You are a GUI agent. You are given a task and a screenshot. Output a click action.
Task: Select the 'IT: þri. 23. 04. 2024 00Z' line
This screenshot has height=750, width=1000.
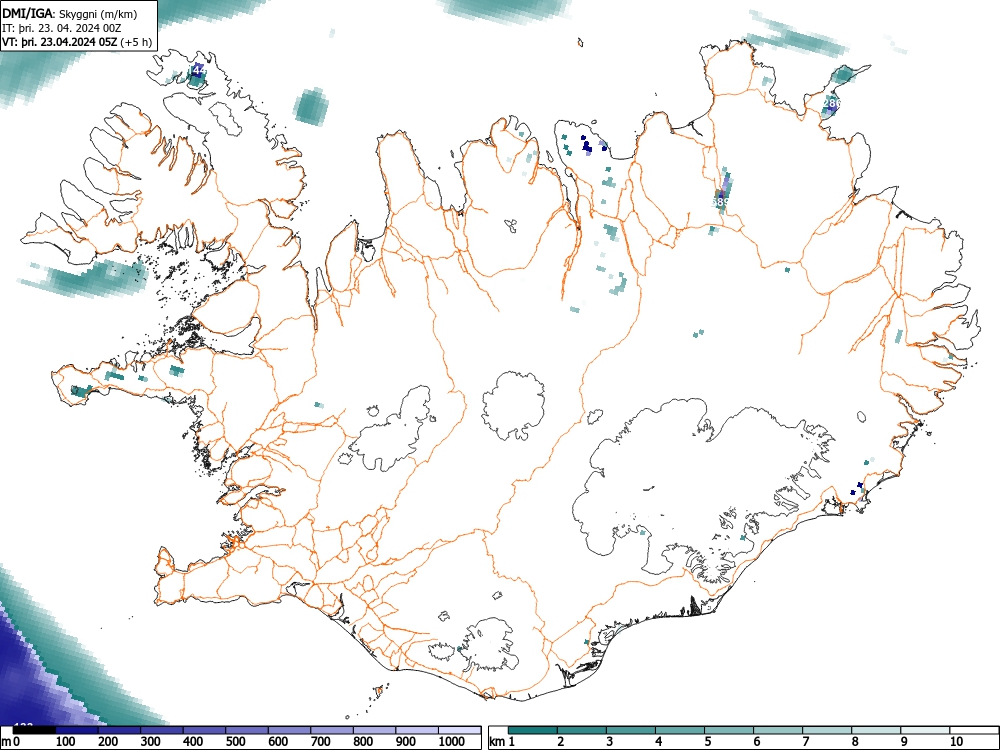click(x=62, y=28)
